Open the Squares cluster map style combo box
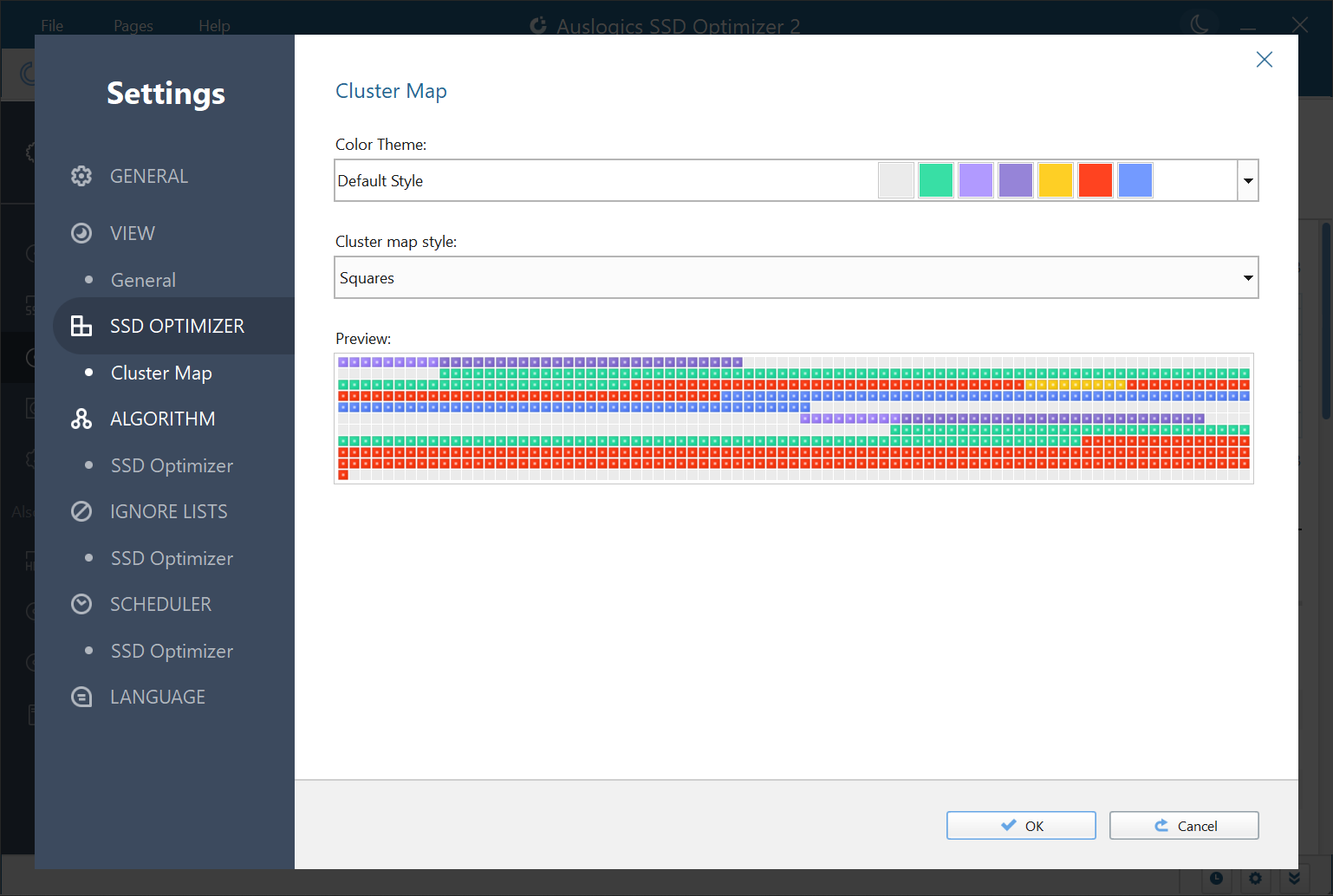Image resolution: width=1333 pixels, height=896 pixels. (796, 277)
